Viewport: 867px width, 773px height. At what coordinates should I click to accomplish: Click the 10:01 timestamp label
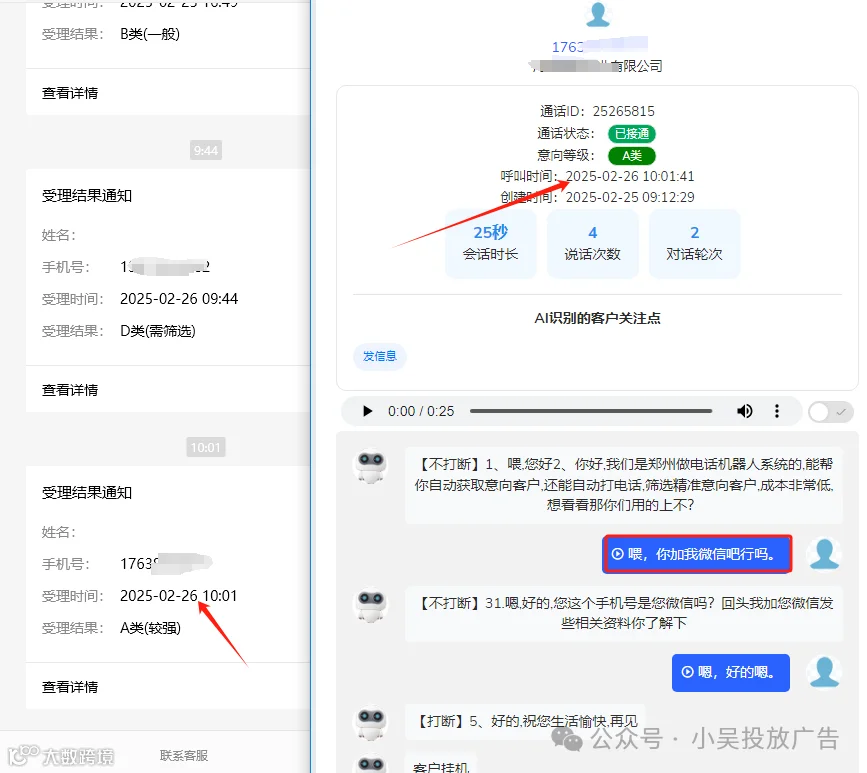click(206, 447)
